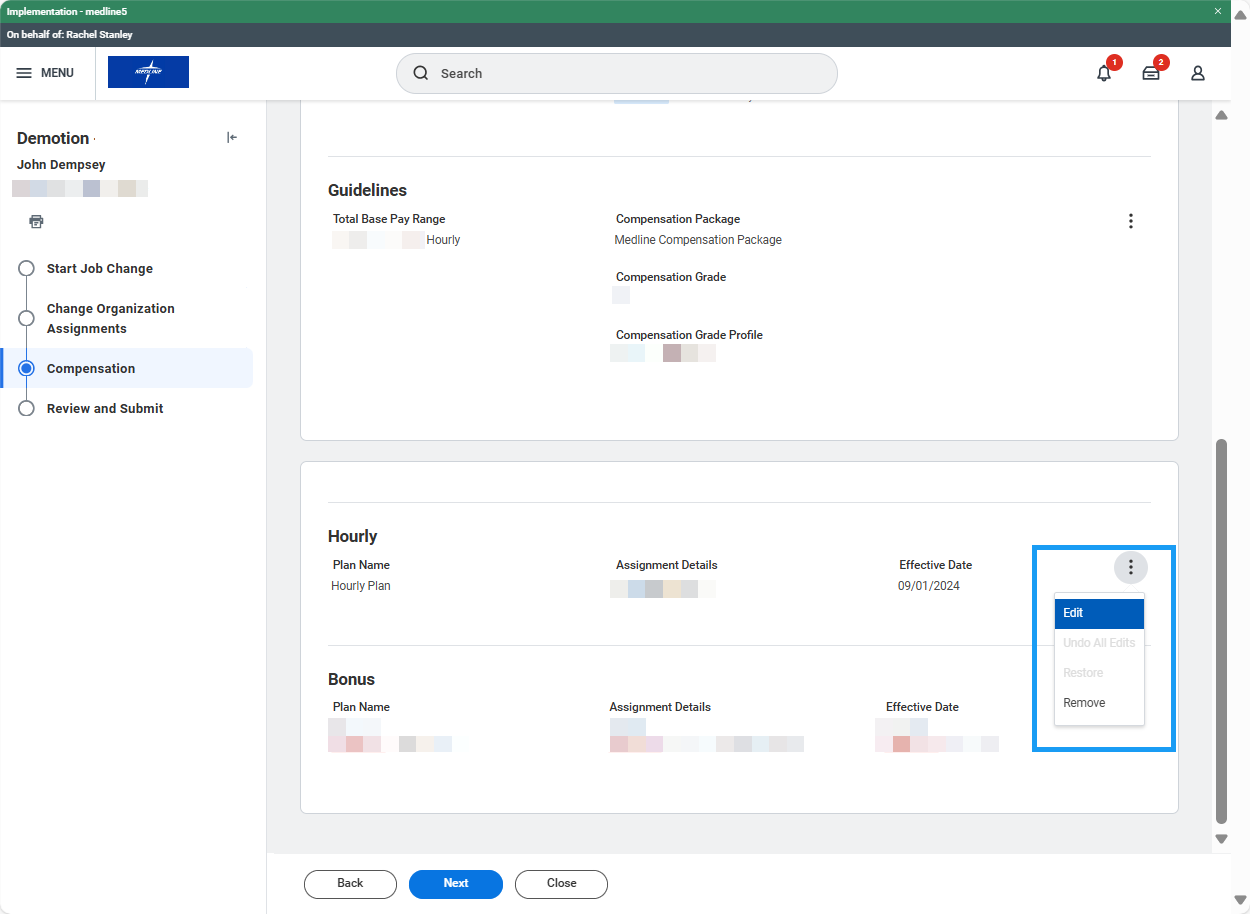Click the Medline logo
Screen dimensions: 1250x914
[x=148, y=72]
